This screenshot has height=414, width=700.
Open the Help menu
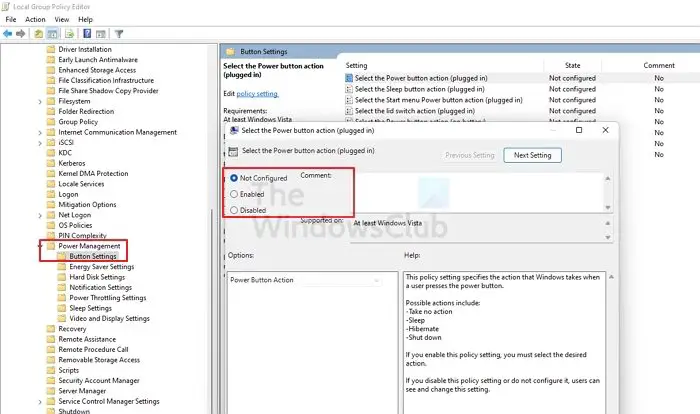[85, 19]
